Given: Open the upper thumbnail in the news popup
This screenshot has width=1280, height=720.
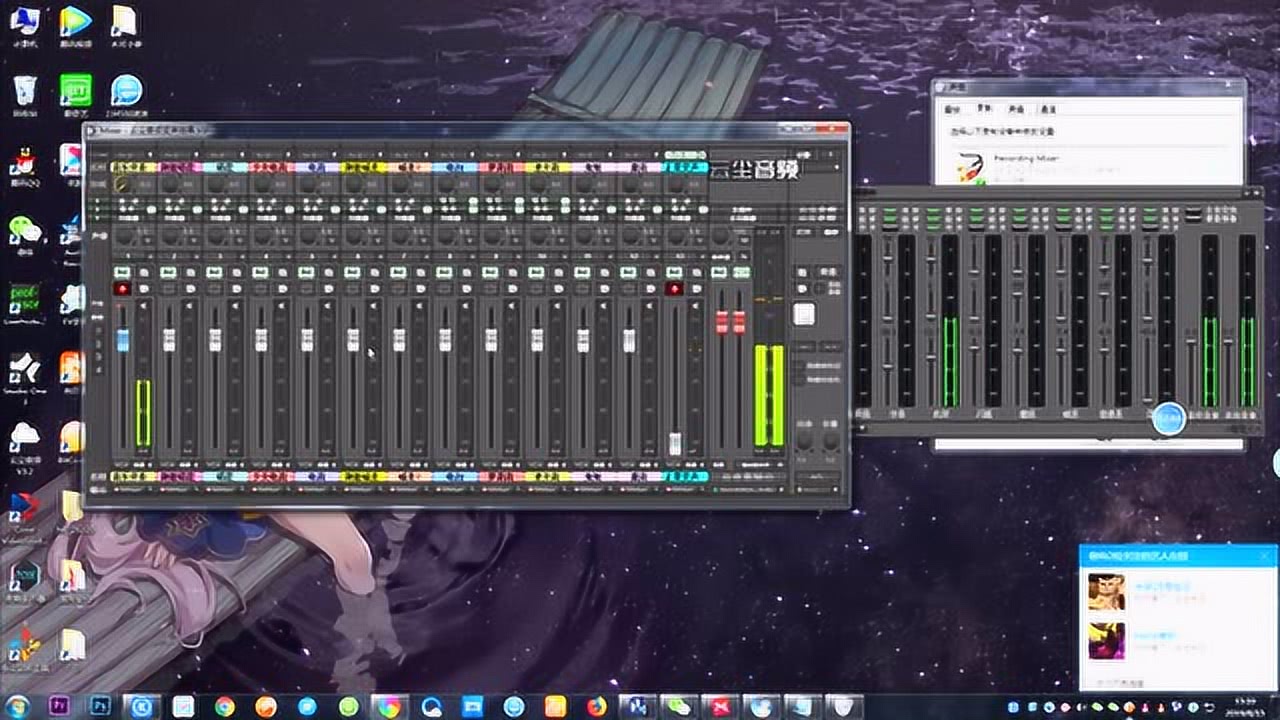Looking at the screenshot, I should 1107,591.
